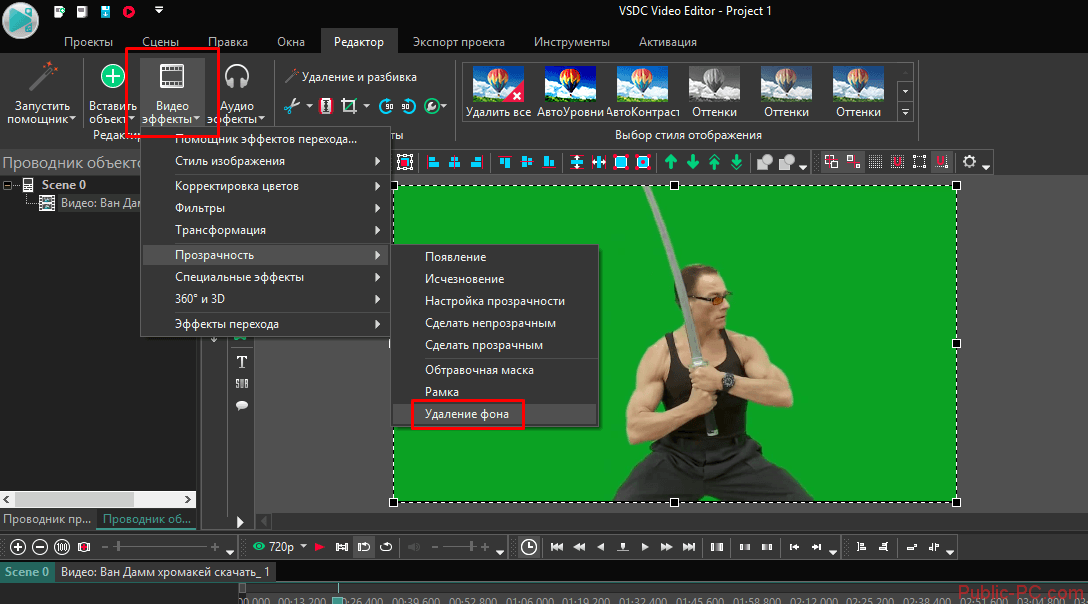Switch to Проводник пр... panel tab
This screenshot has width=1088, height=604.
(47, 519)
